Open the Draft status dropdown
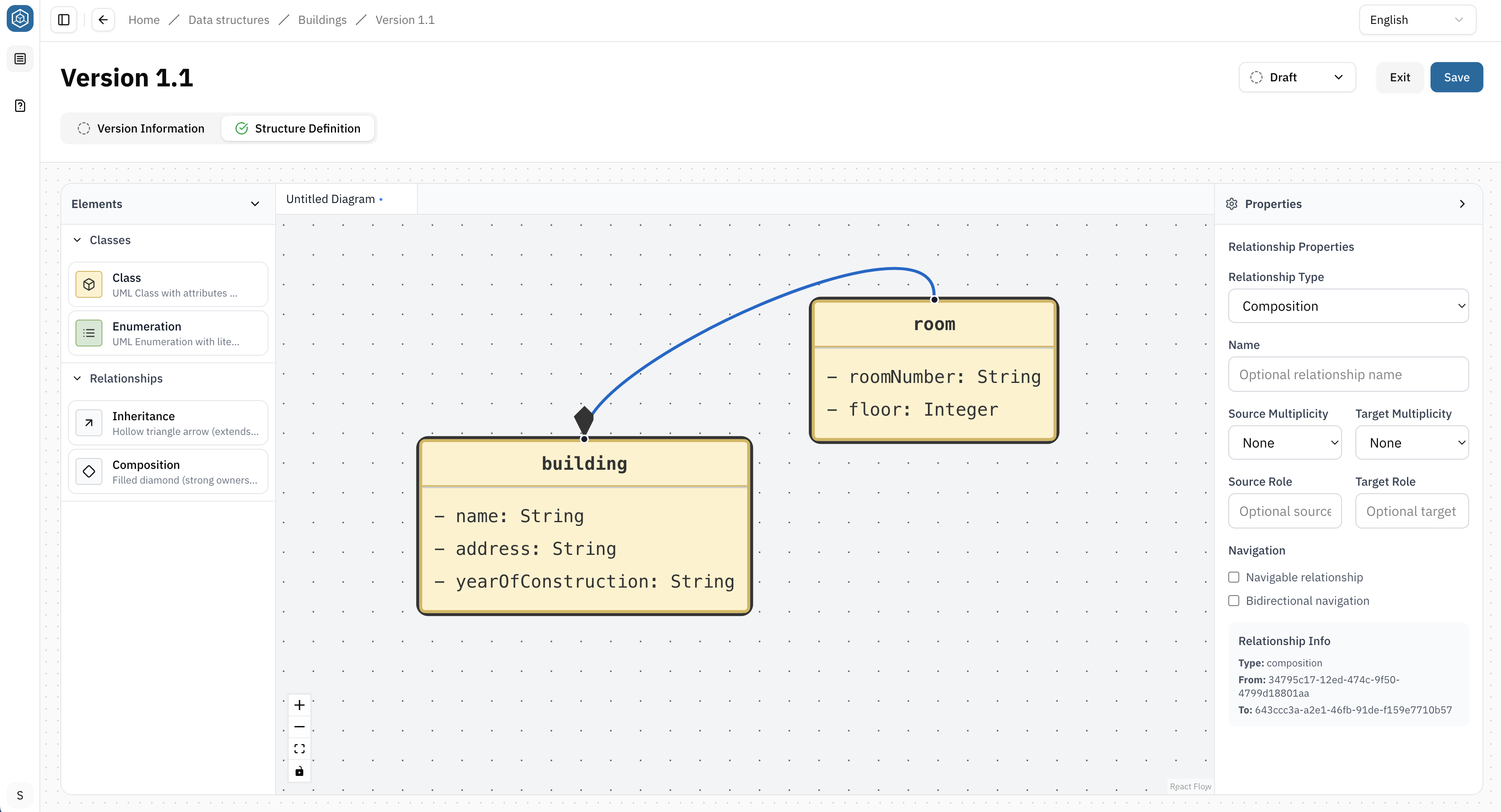1501x812 pixels. pos(1297,78)
